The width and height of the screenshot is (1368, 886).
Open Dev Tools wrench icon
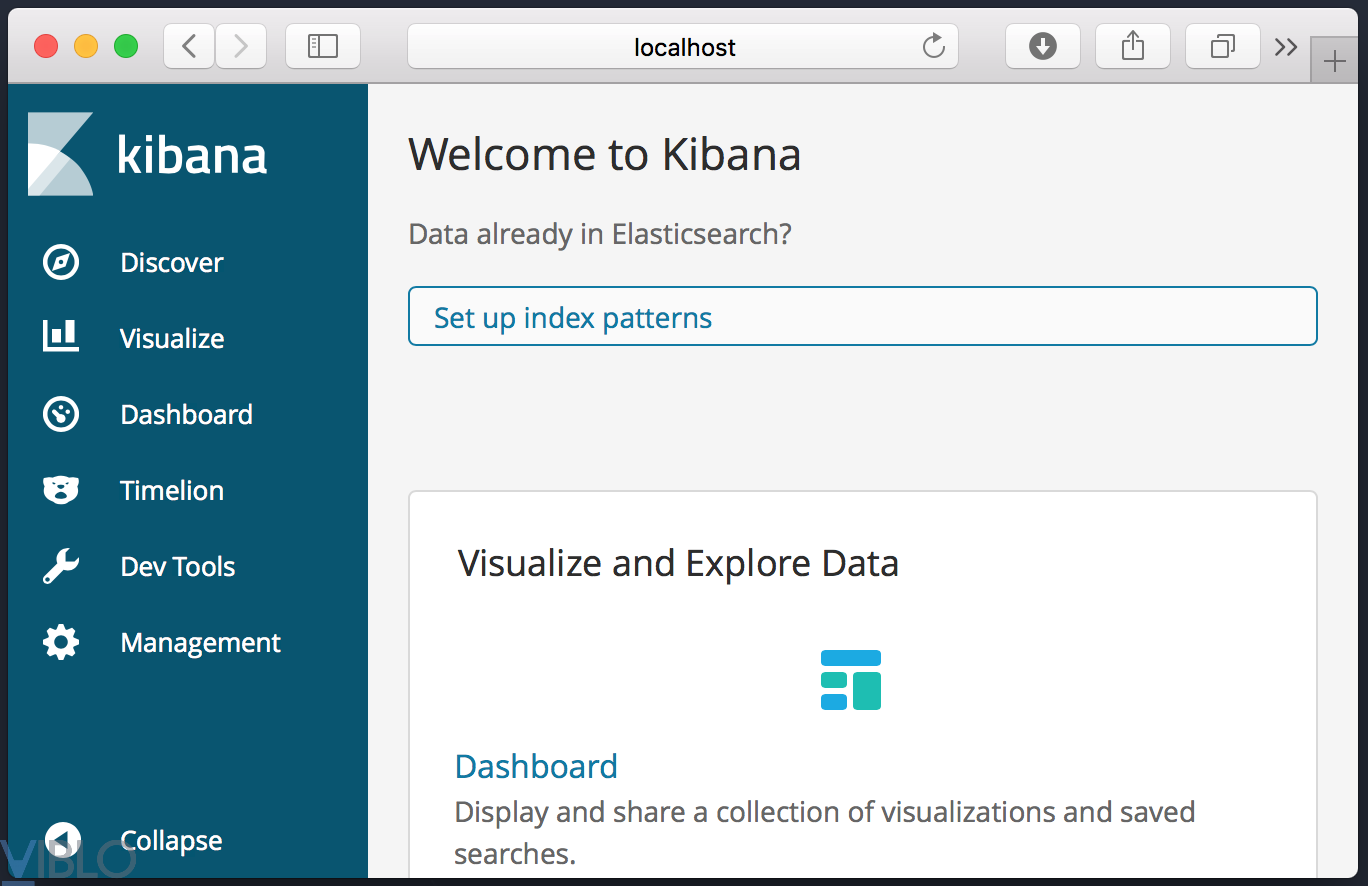tap(61, 566)
